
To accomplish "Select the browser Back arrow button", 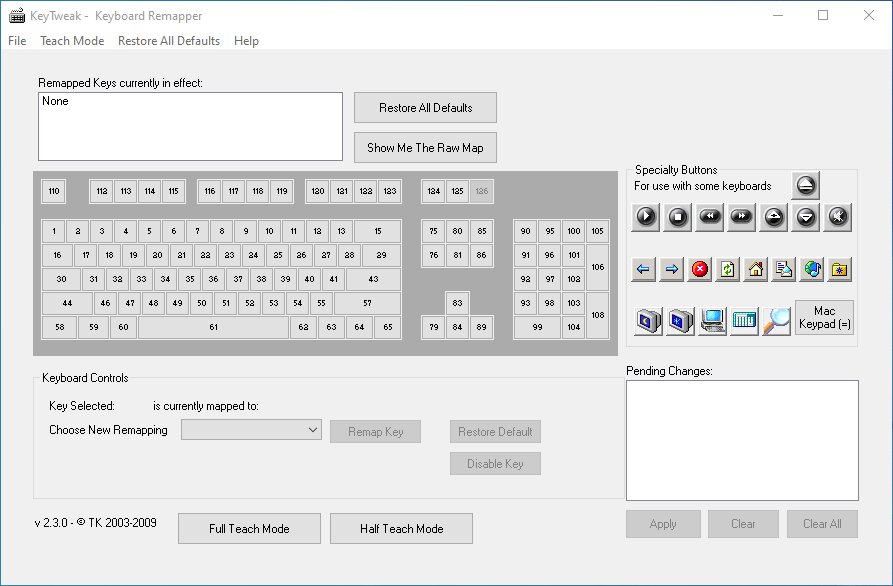I will (x=644, y=269).
